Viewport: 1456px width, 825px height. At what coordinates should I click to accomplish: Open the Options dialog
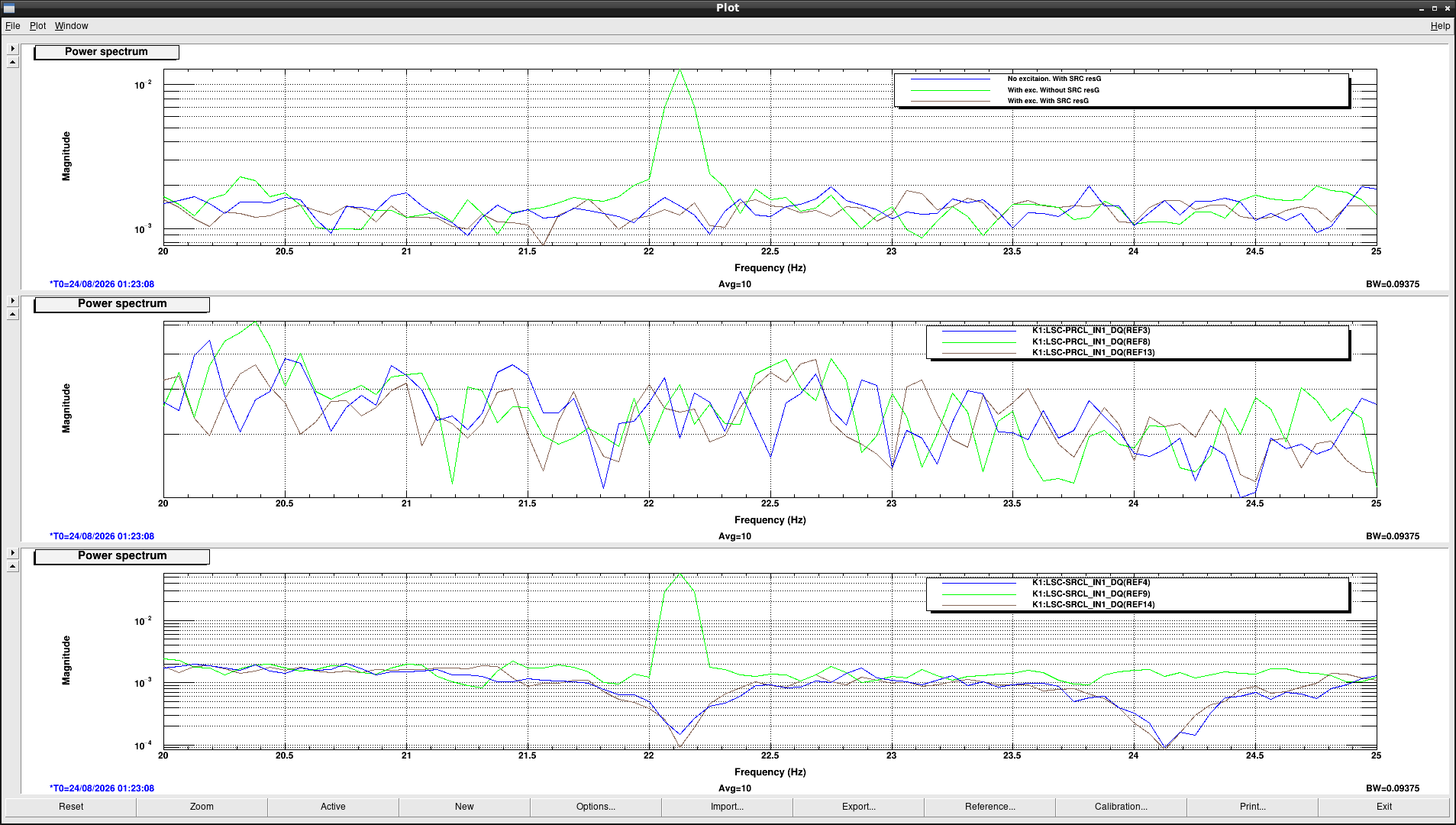click(x=596, y=807)
